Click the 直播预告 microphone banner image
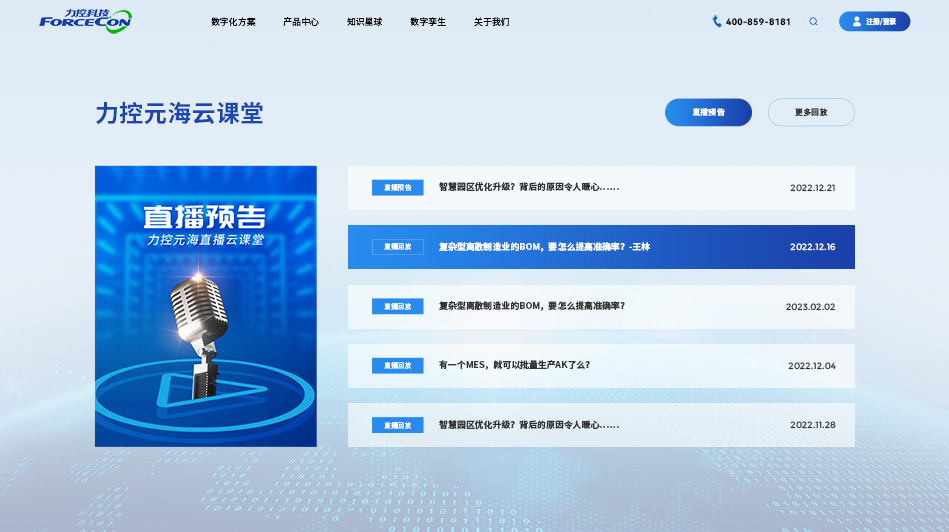The image size is (949, 532). pyautogui.click(x=206, y=306)
